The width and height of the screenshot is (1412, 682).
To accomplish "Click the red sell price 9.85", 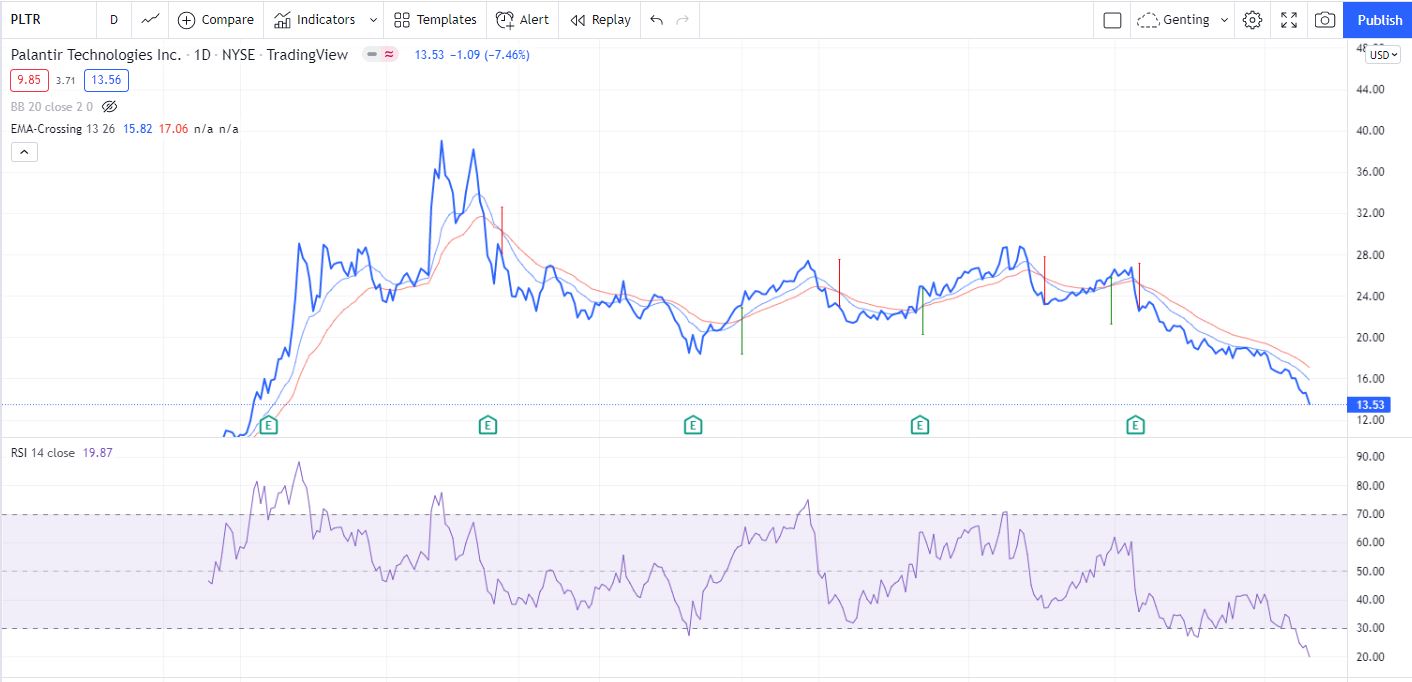I will pyautogui.click(x=29, y=81).
